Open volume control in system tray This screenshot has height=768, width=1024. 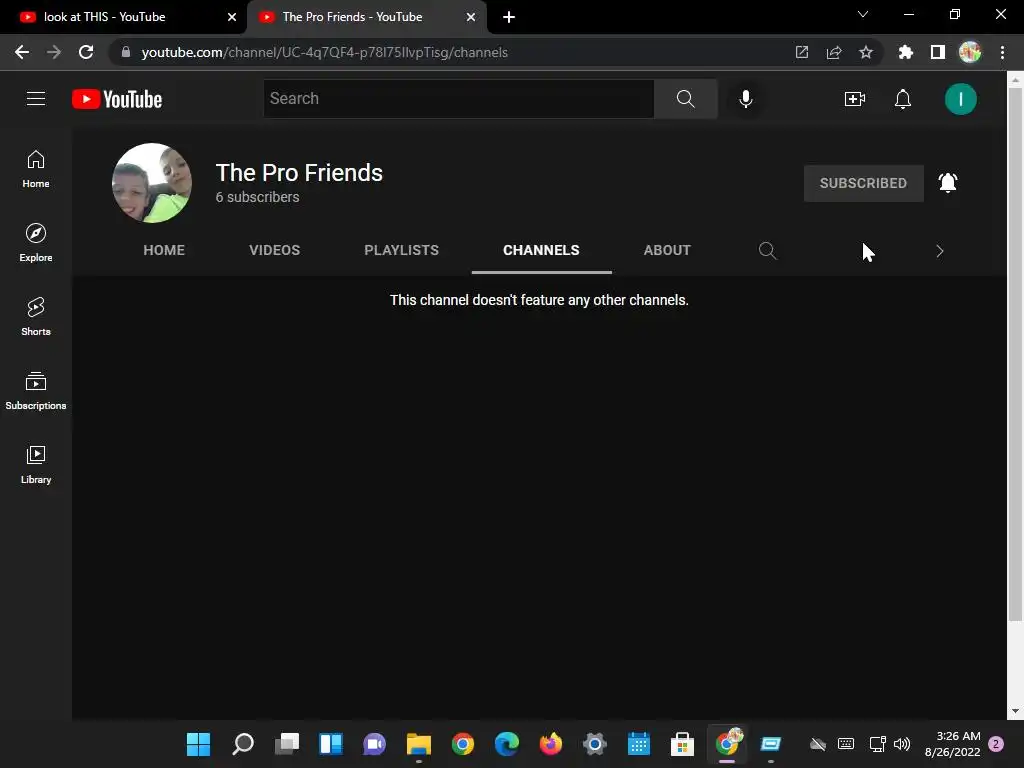902,744
